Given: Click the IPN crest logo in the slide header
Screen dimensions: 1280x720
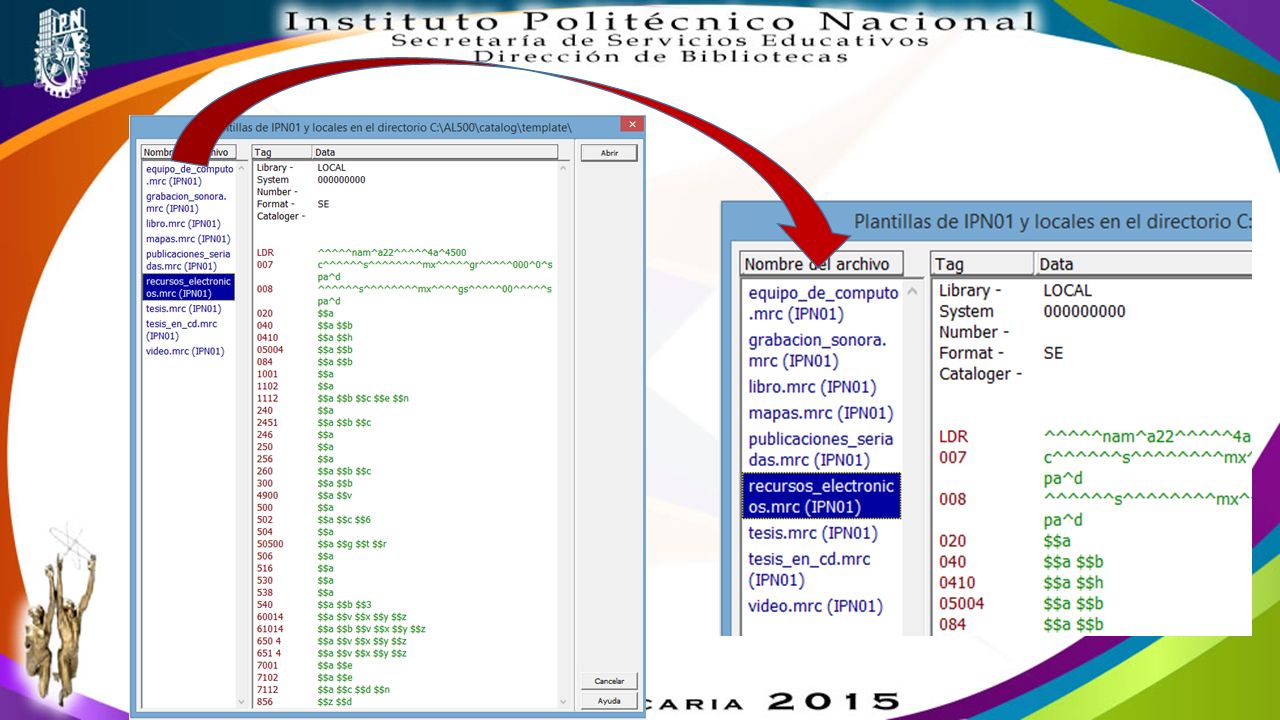Looking at the screenshot, I should pos(60,52).
